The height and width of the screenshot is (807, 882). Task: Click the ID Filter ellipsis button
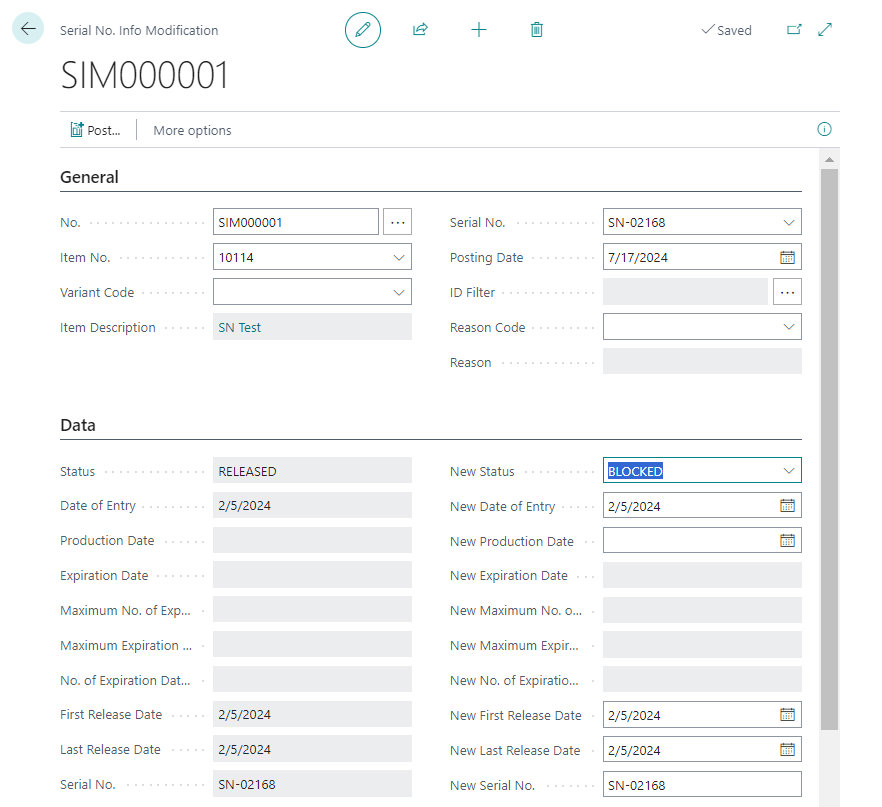[787, 292]
